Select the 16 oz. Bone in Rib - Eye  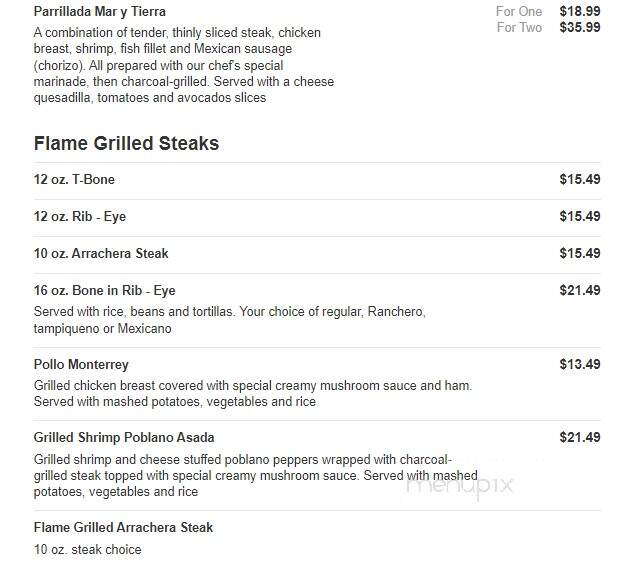(104, 291)
